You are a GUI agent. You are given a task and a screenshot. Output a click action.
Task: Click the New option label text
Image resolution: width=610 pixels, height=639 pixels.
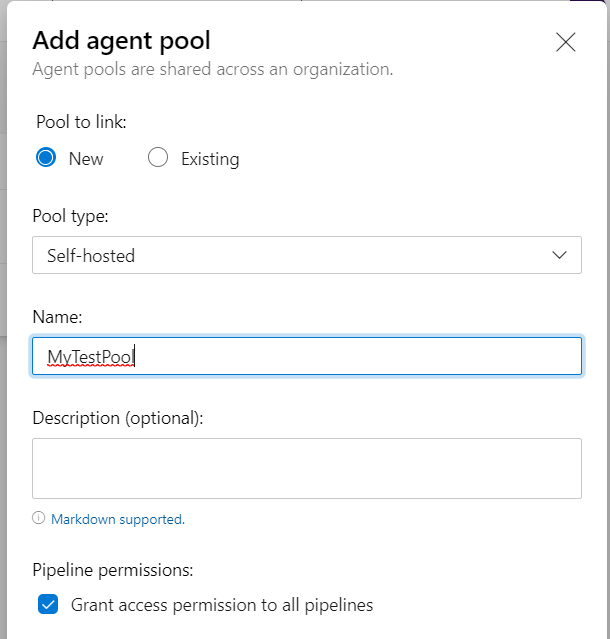click(x=86, y=159)
